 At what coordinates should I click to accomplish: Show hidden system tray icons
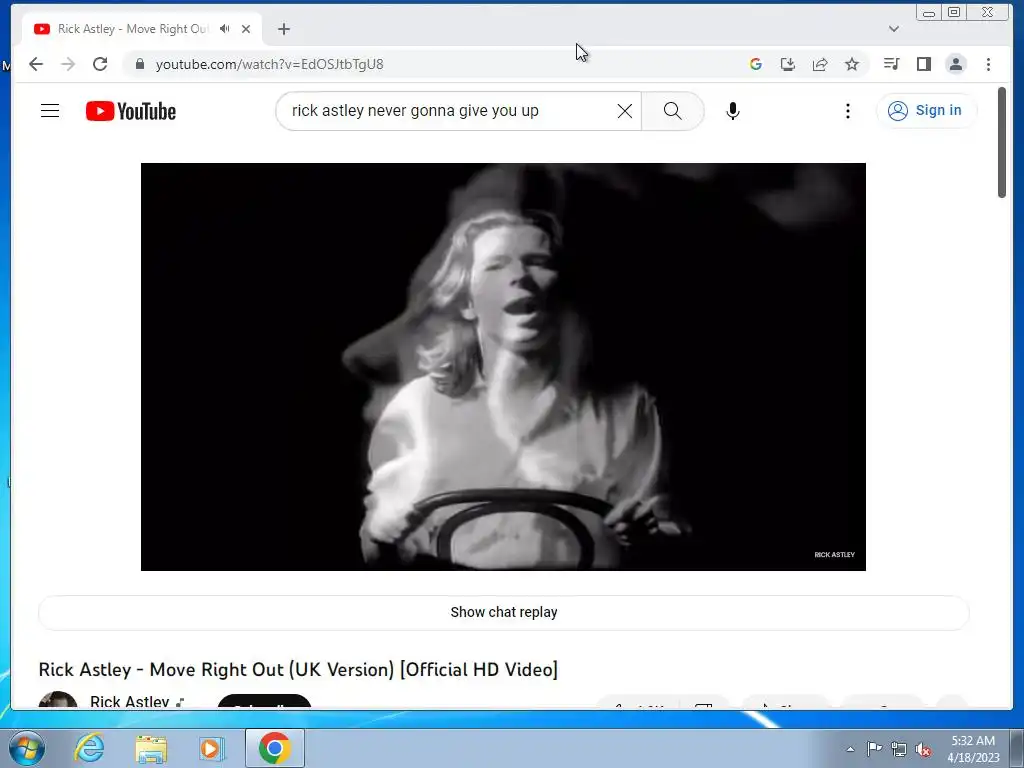tap(850, 749)
